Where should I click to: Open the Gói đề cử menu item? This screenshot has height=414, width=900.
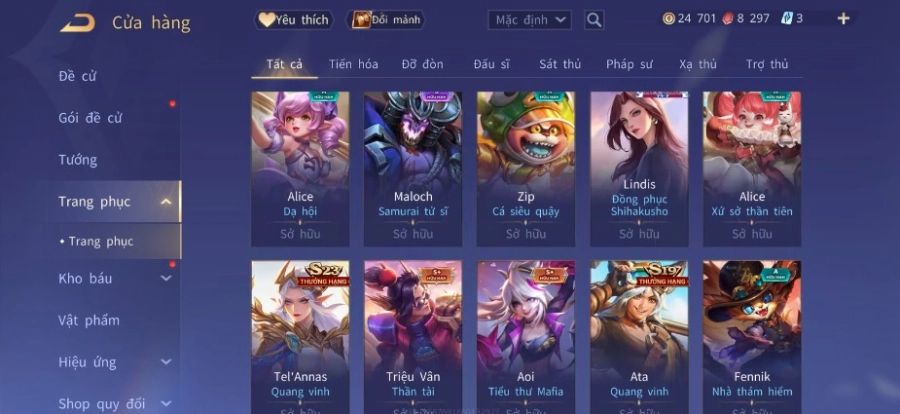coord(90,118)
